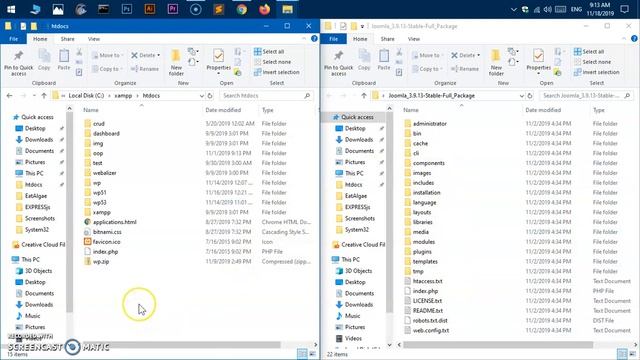This screenshot has width=640, height=360.
Task: Switch to Share tab in Joomla window
Action: tap(387, 39)
